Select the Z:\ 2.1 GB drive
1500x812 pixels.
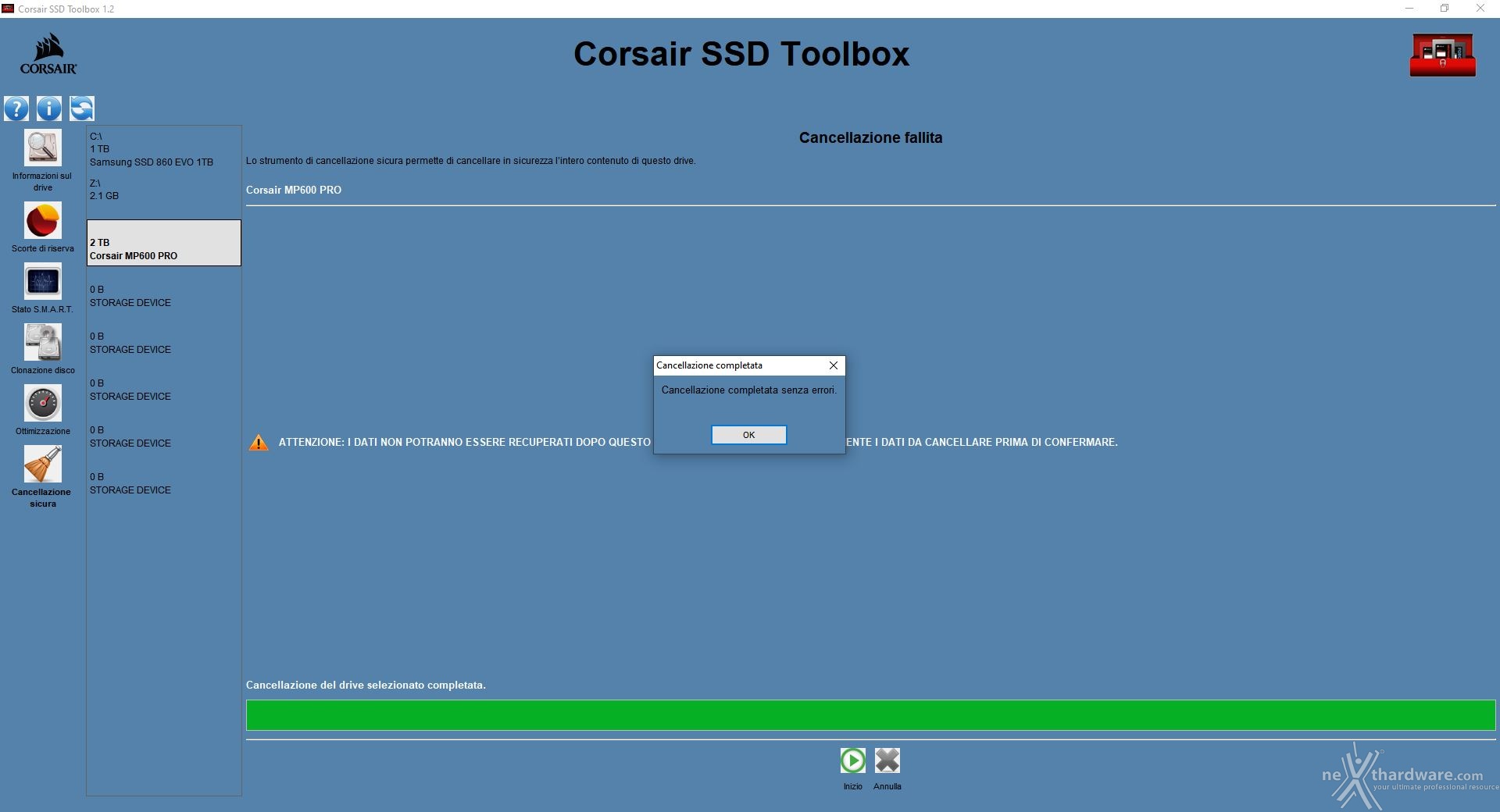click(163, 190)
